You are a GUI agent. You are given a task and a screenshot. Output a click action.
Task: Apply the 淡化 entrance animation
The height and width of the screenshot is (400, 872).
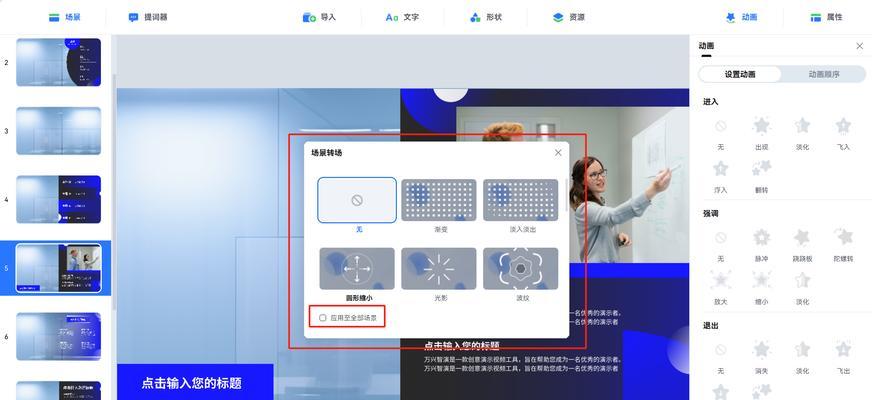(x=802, y=134)
